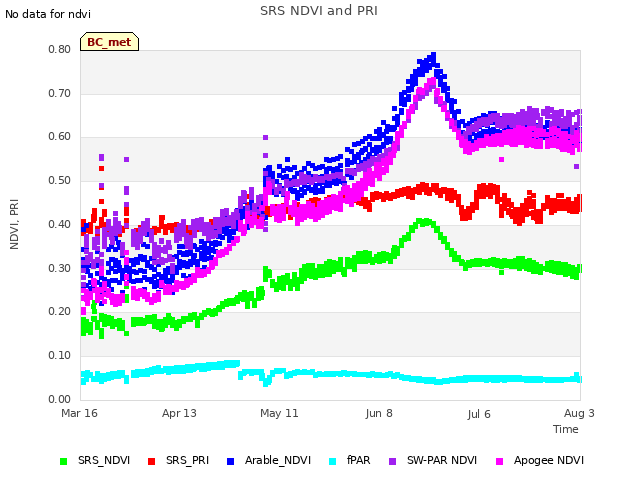Click the 0.10 y-axis tick label
640x480 pixels.
click(x=59, y=355)
